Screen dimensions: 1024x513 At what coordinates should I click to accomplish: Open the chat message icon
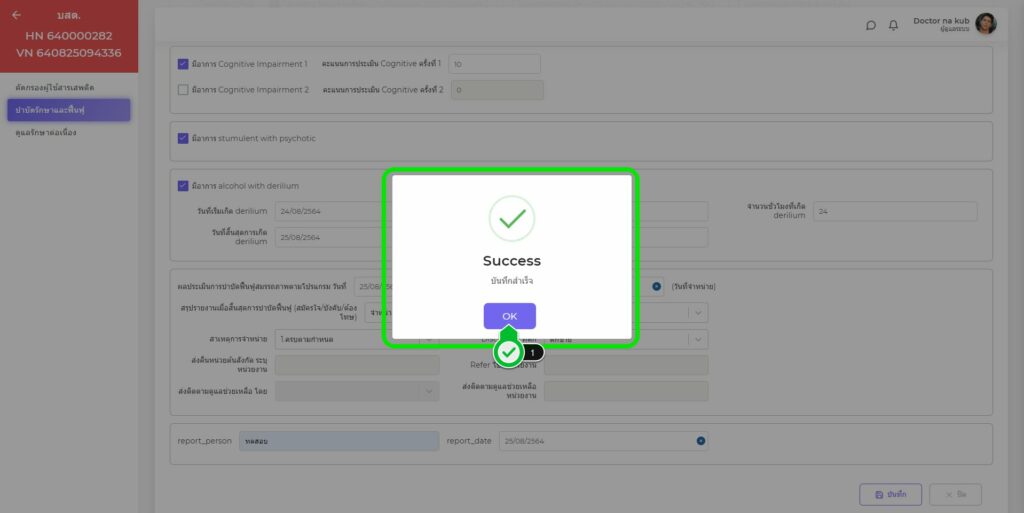point(870,25)
